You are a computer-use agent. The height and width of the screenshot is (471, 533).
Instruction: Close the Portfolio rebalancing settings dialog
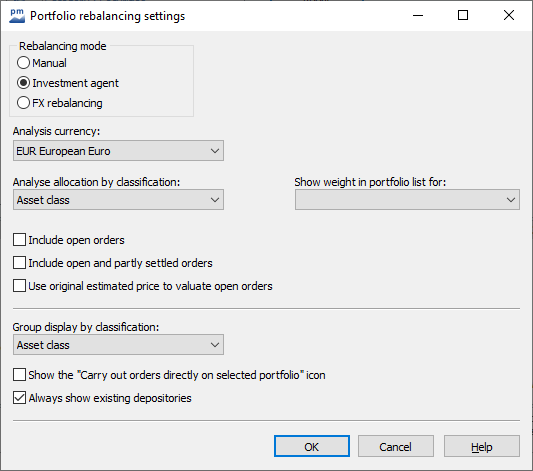coord(509,16)
